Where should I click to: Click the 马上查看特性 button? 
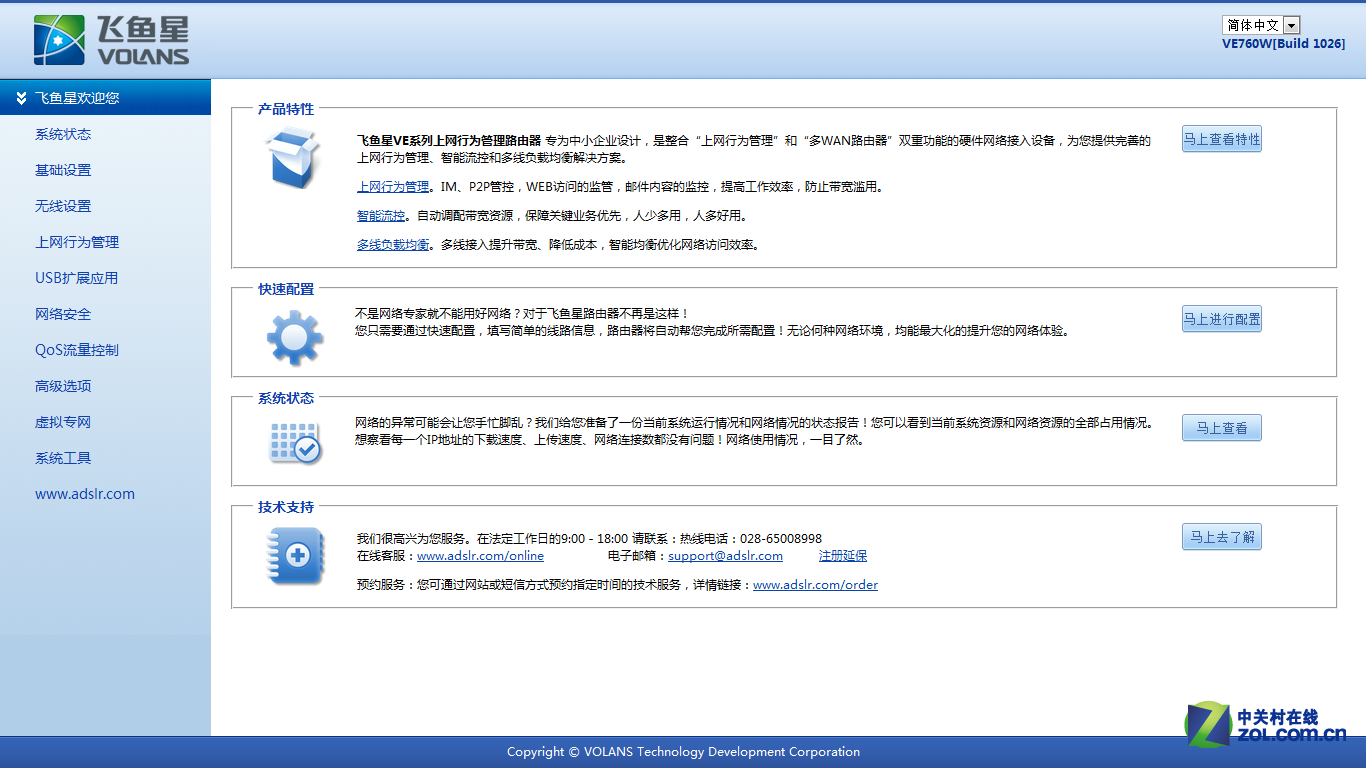point(1221,139)
